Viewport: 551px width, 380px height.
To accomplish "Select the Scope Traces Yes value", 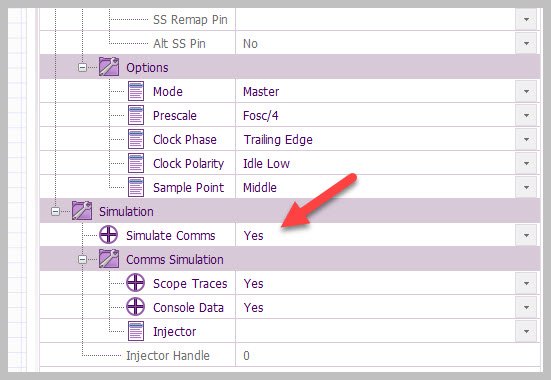I will [253, 283].
